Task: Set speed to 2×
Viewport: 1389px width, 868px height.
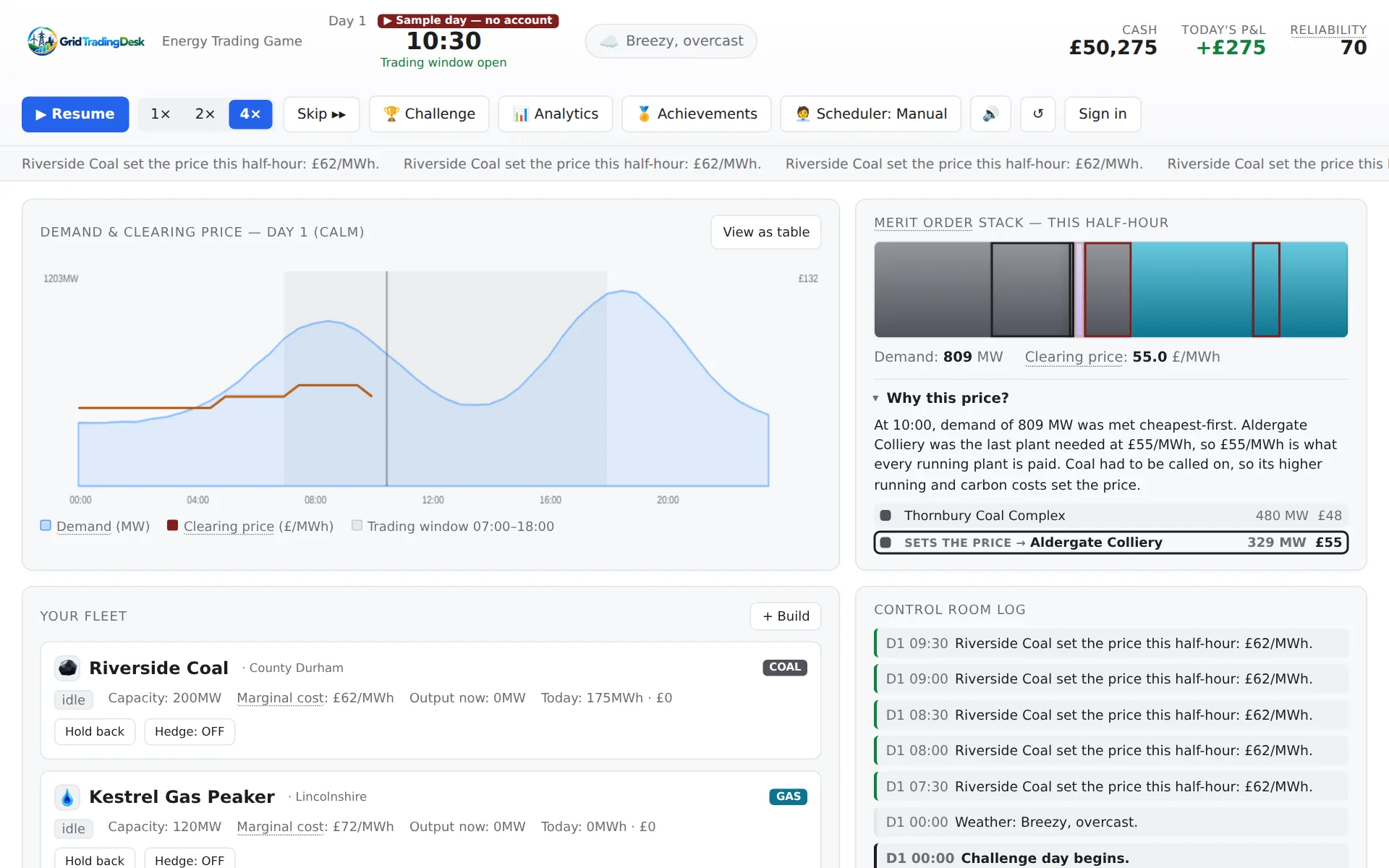Action: [x=205, y=114]
